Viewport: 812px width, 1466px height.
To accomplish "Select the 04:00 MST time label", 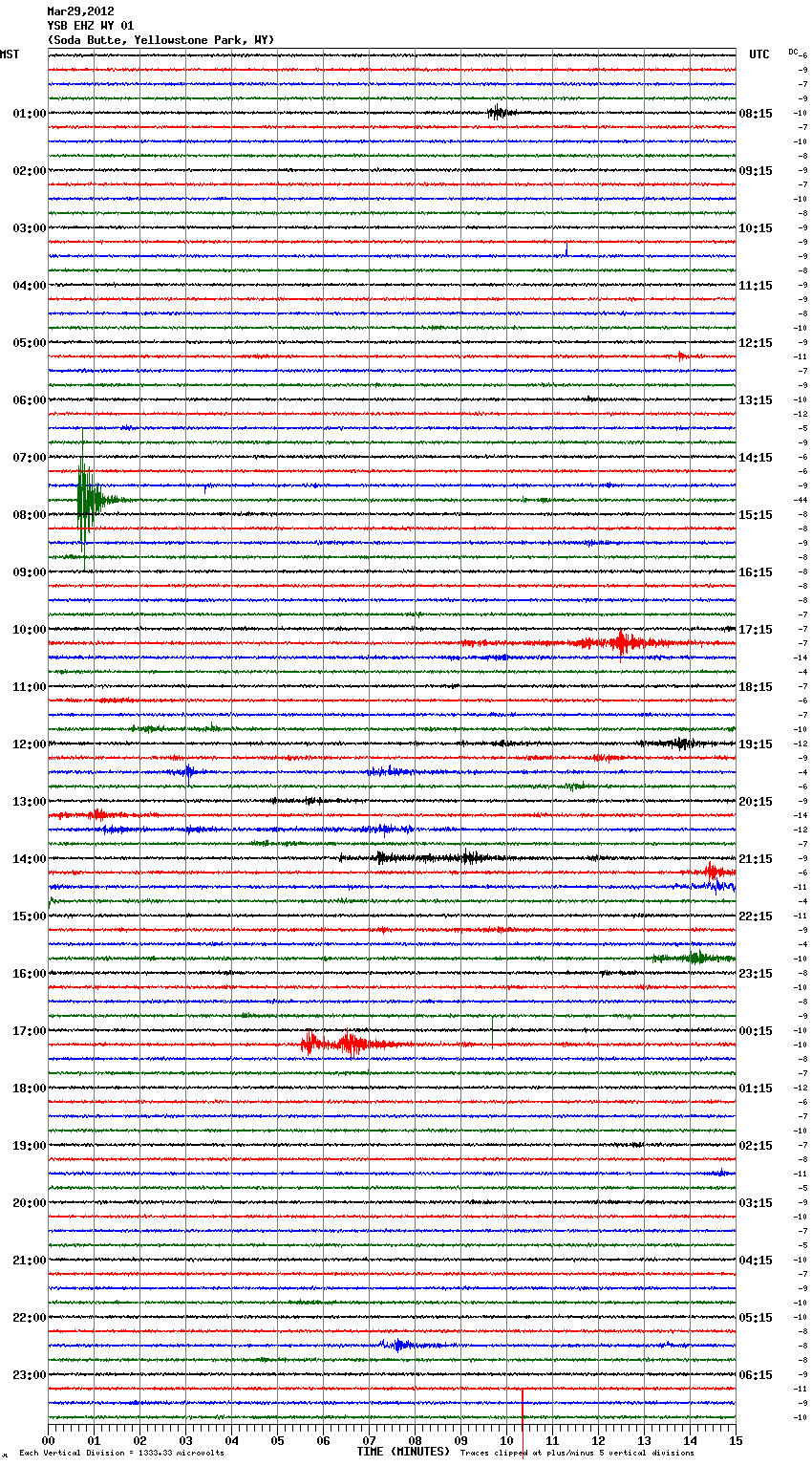I will click(x=30, y=286).
